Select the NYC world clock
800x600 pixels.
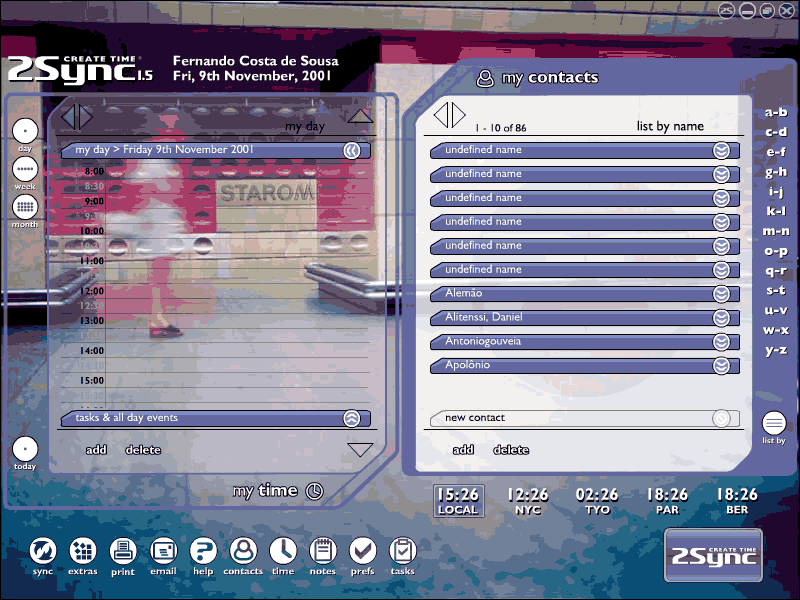coord(527,501)
